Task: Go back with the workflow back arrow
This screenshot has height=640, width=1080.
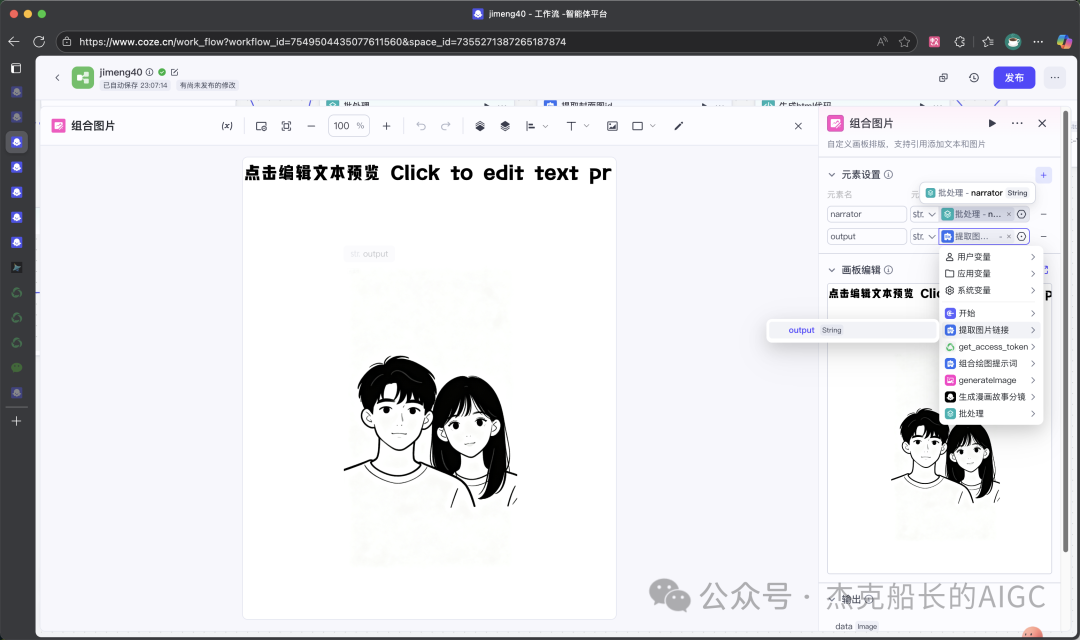Action: (57, 78)
